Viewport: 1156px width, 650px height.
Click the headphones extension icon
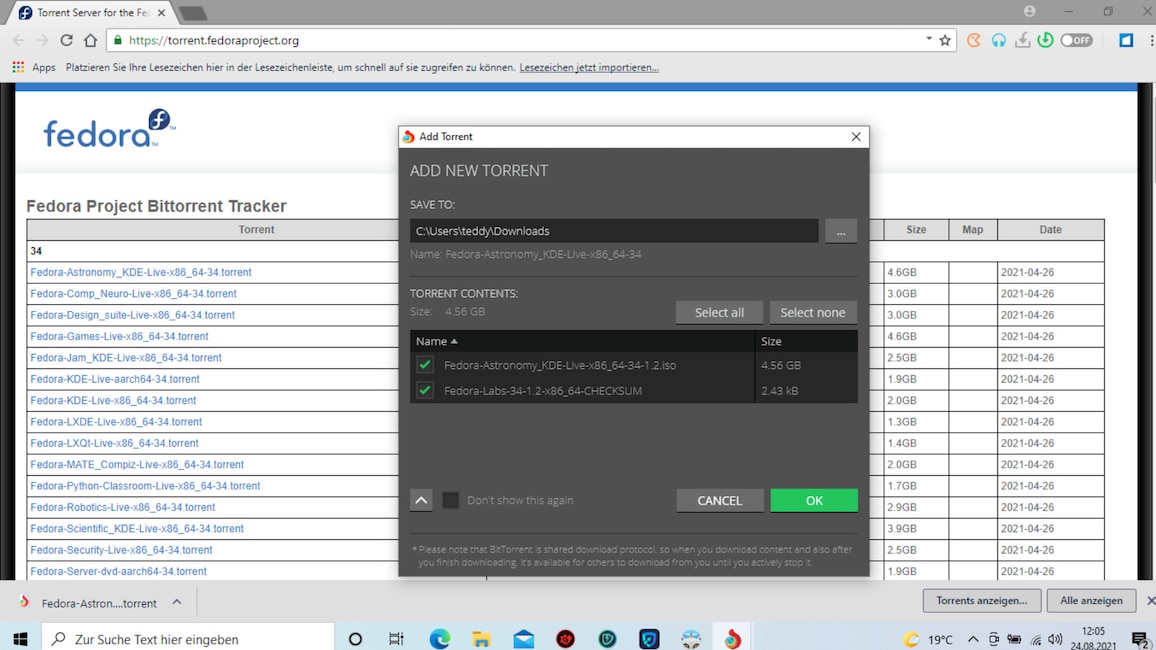tap(998, 41)
